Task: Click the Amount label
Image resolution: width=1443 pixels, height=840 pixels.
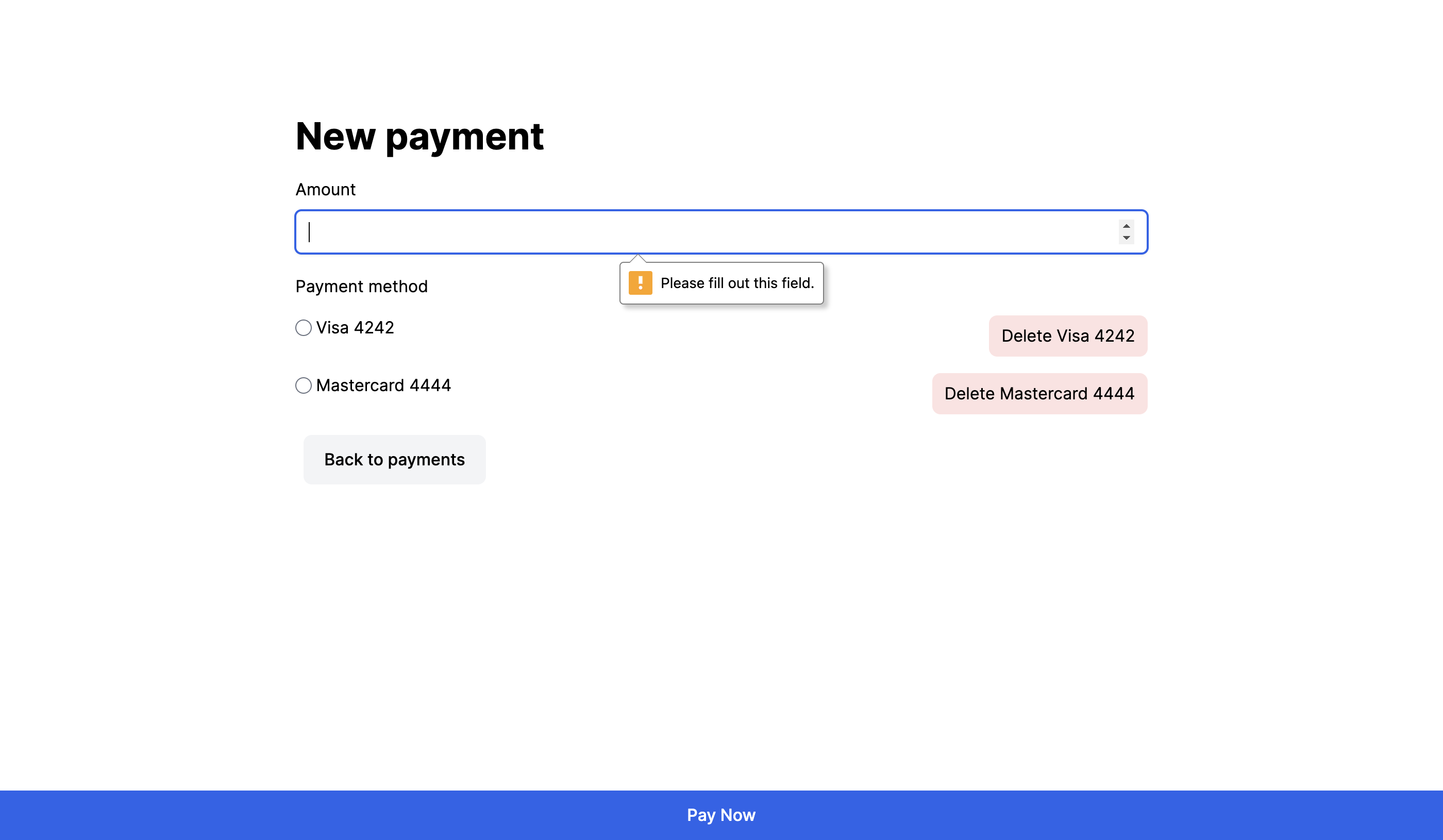Action: pyautogui.click(x=325, y=190)
